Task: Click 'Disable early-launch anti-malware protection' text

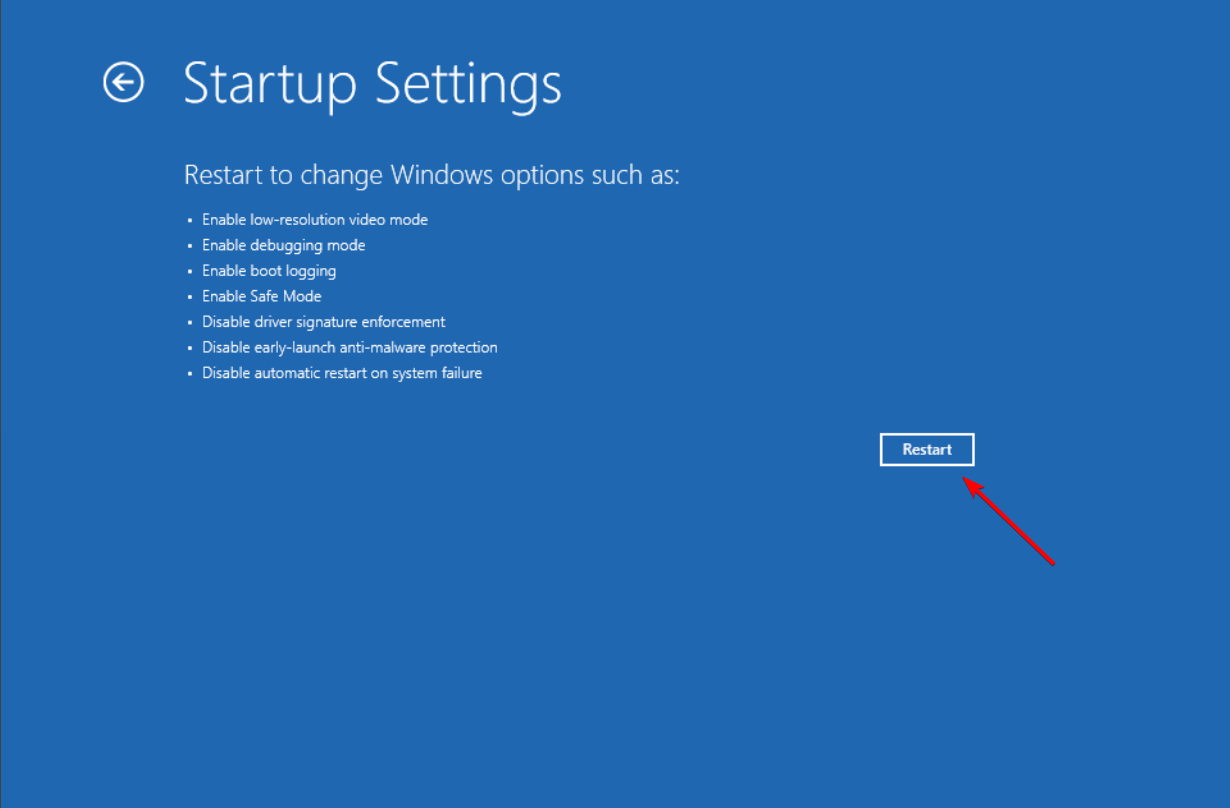Action: [x=350, y=347]
